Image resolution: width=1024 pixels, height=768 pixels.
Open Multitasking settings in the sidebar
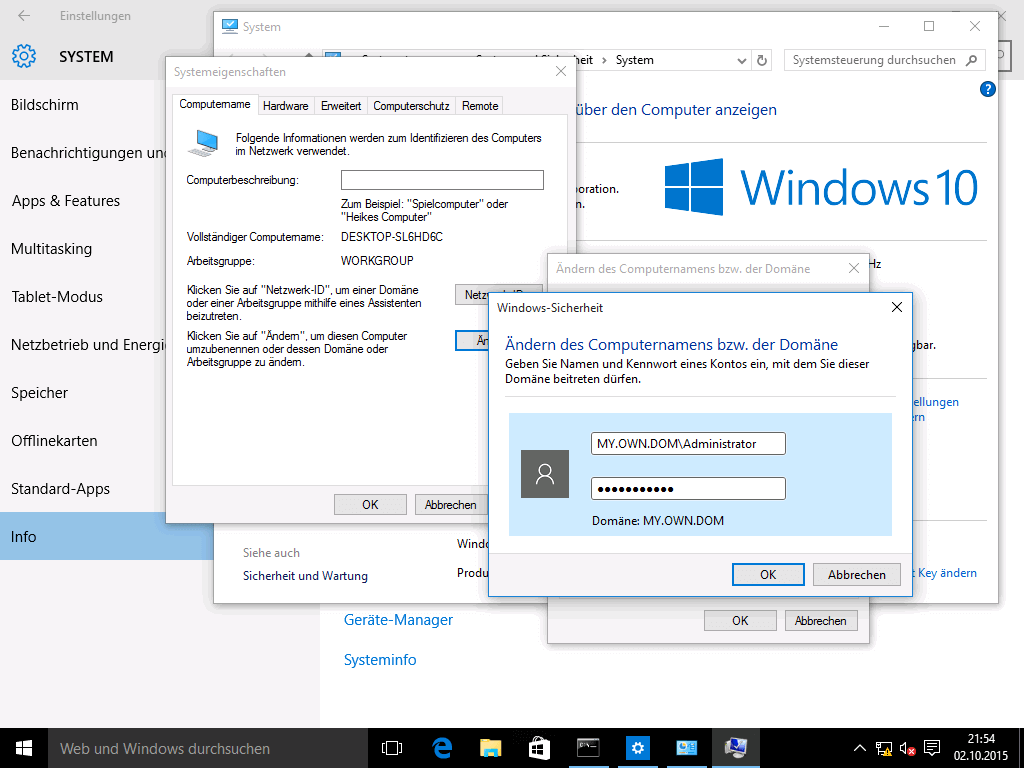[52, 249]
